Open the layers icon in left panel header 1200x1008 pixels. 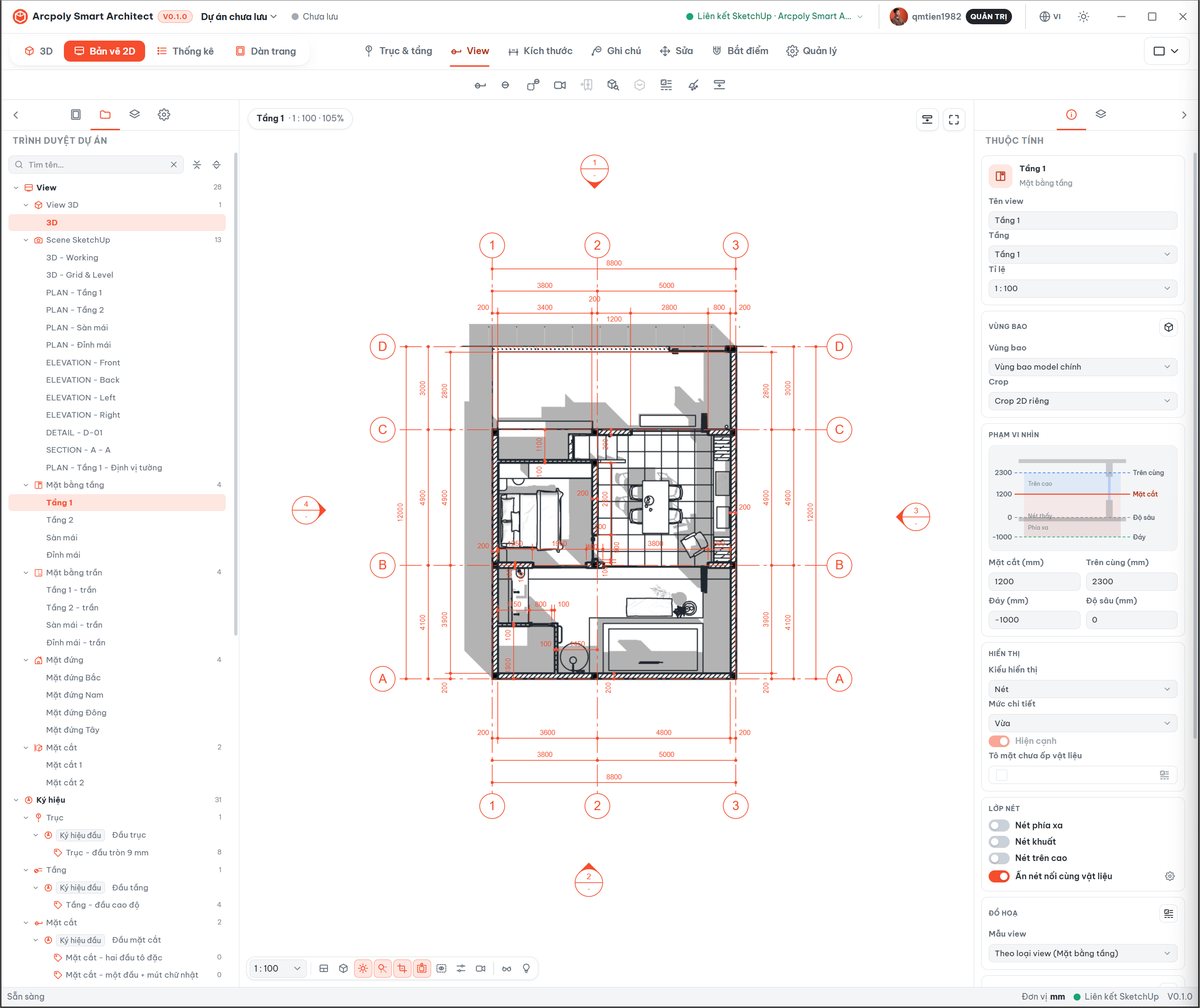pyautogui.click(x=134, y=115)
